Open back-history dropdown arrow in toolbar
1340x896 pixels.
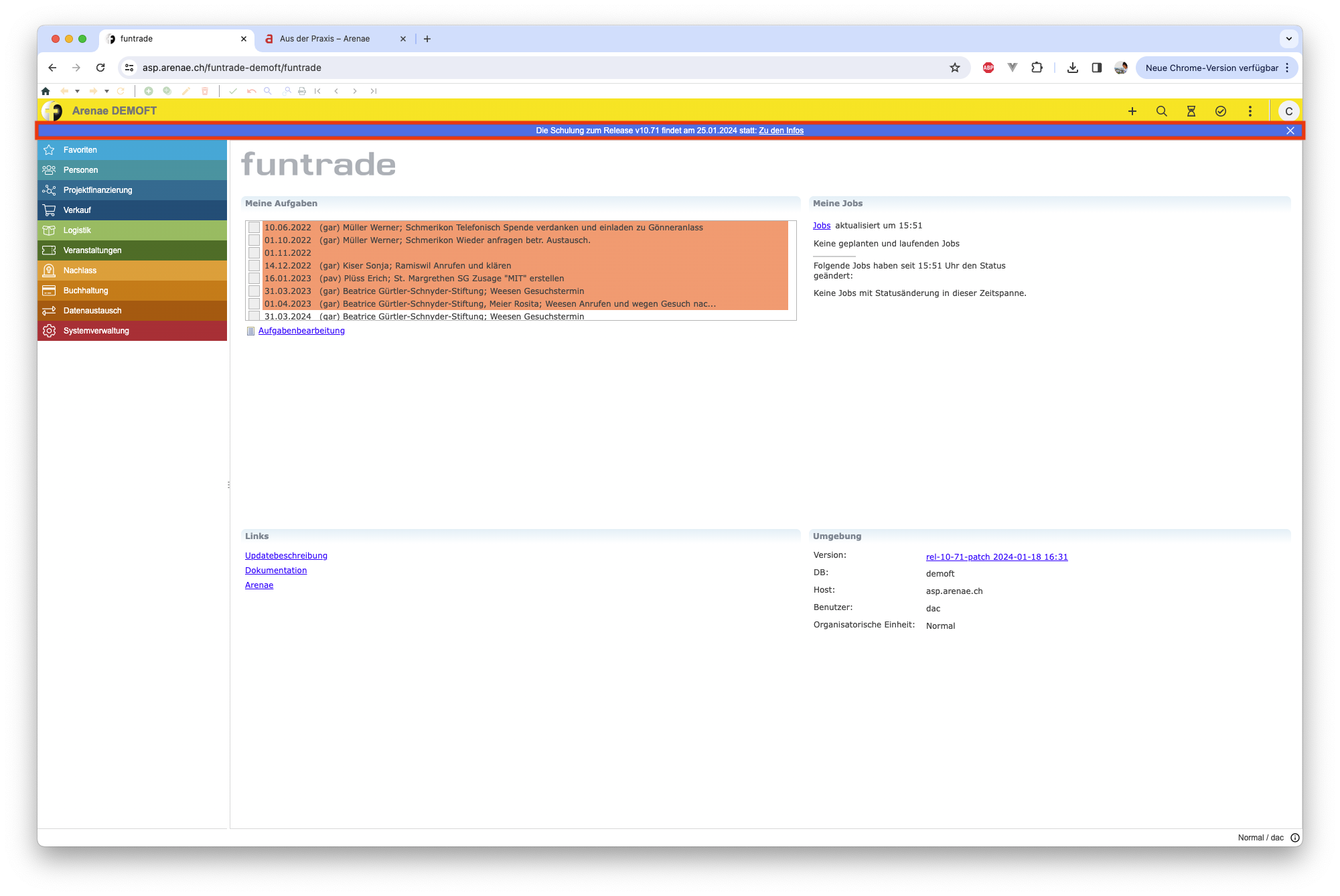coord(78,91)
